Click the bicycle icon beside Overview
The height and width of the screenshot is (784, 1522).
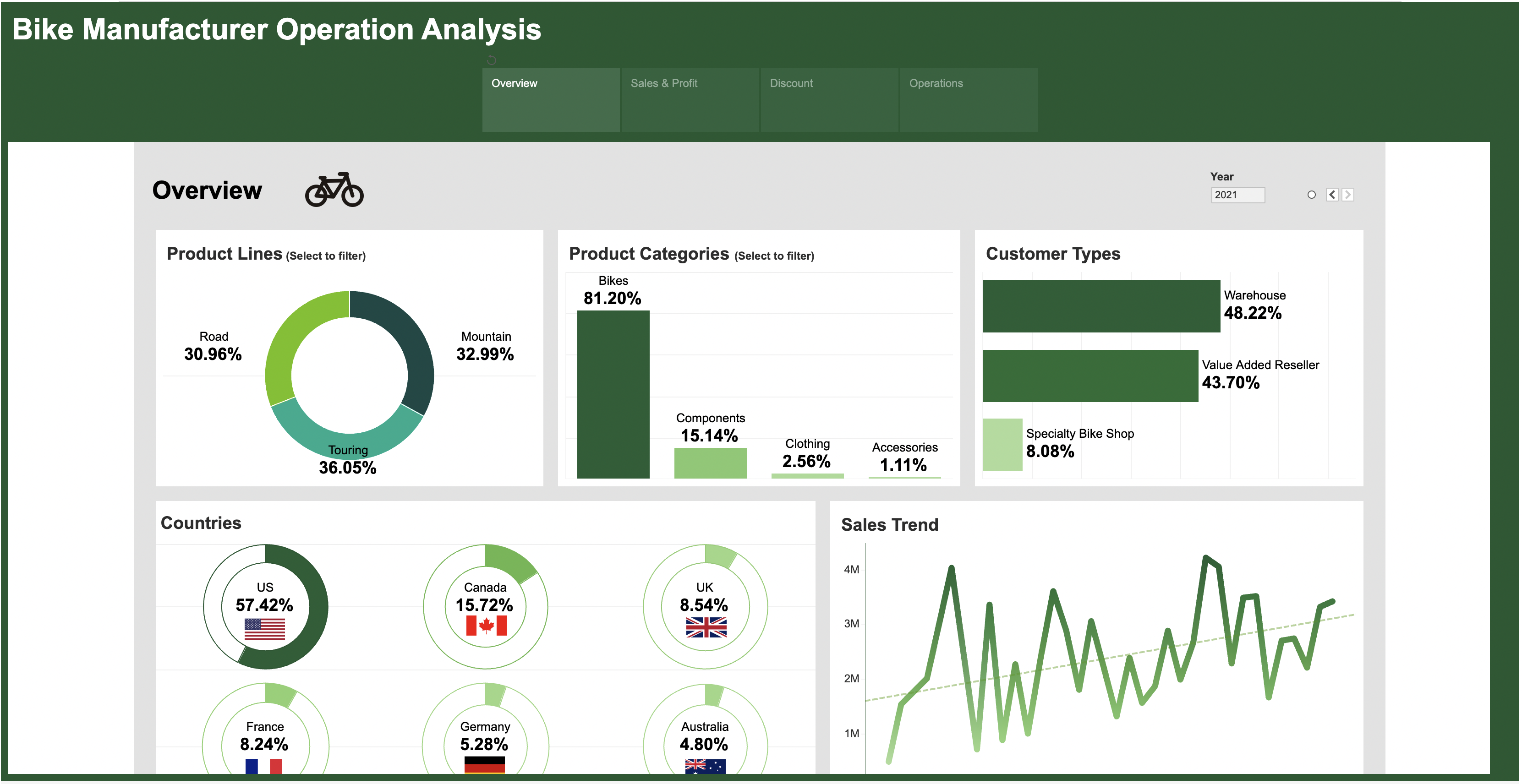click(x=334, y=190)
